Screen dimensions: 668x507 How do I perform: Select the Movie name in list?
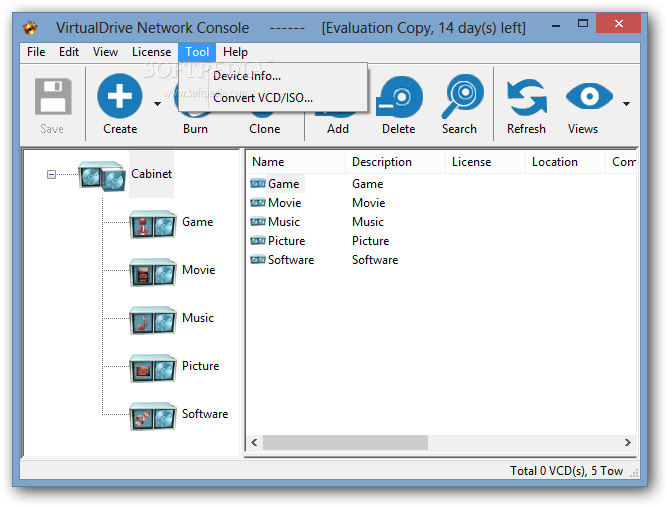285,203
